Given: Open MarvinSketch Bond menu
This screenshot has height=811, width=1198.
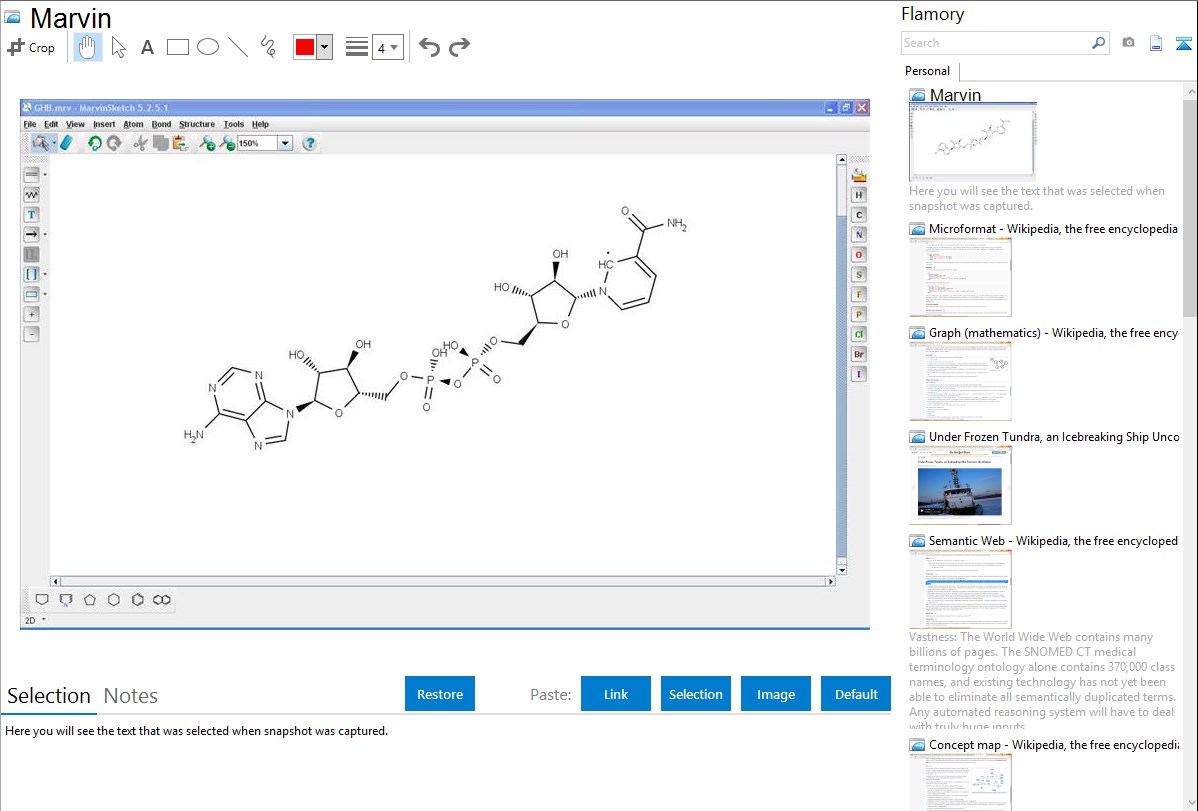Looking at the screenshot, I should click(x=161, y=124).
